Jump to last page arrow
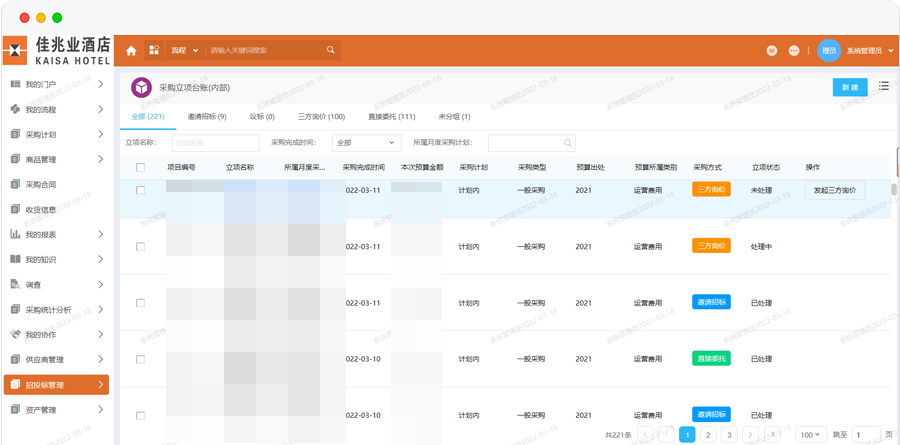 pyautogui.click(x=772, y=435)
